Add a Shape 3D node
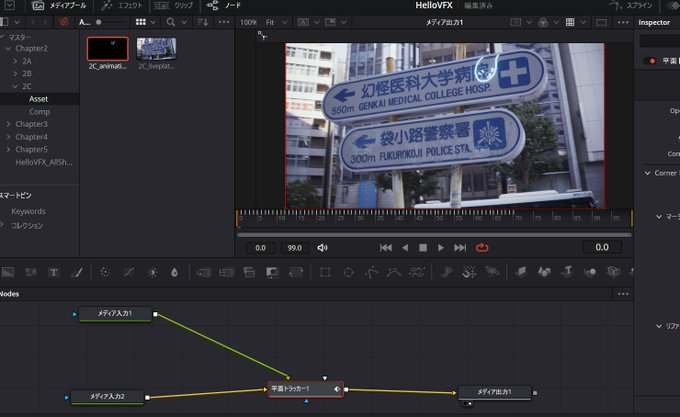This screenshot has height=417, width=680. pos(544,272)
